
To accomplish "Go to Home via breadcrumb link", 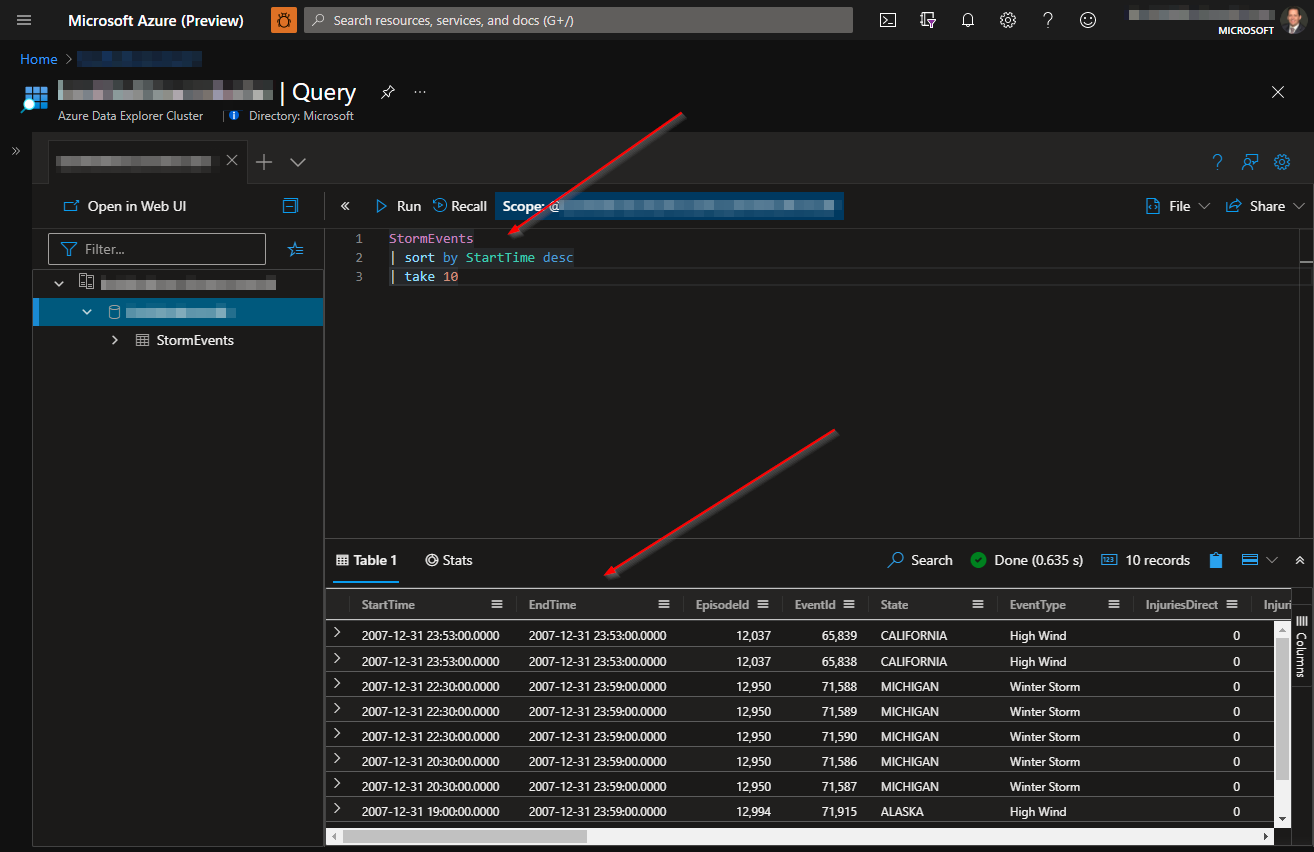I will click(x=38, y=59).
